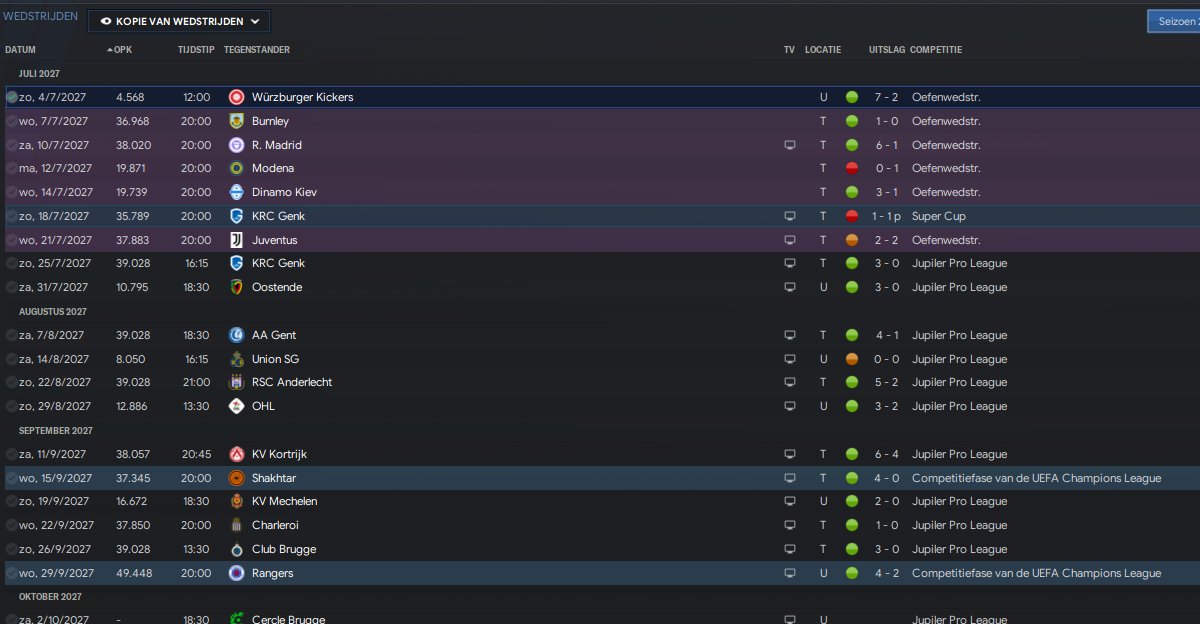This screenshot has height=624, width=1200.
Task: Sort by the OPK column header
Action: point(121,50)
